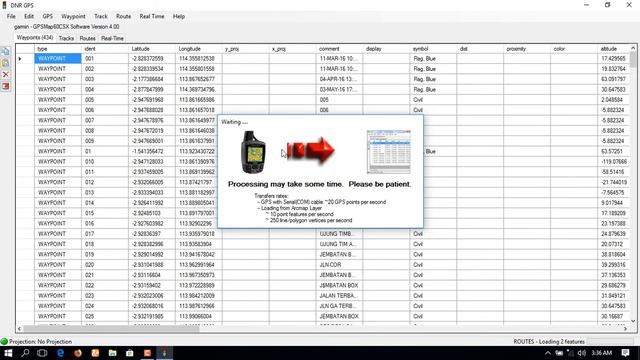Switch to the Real-Time tab
This screenshot has width=640, height=360.
pos(112,38)
